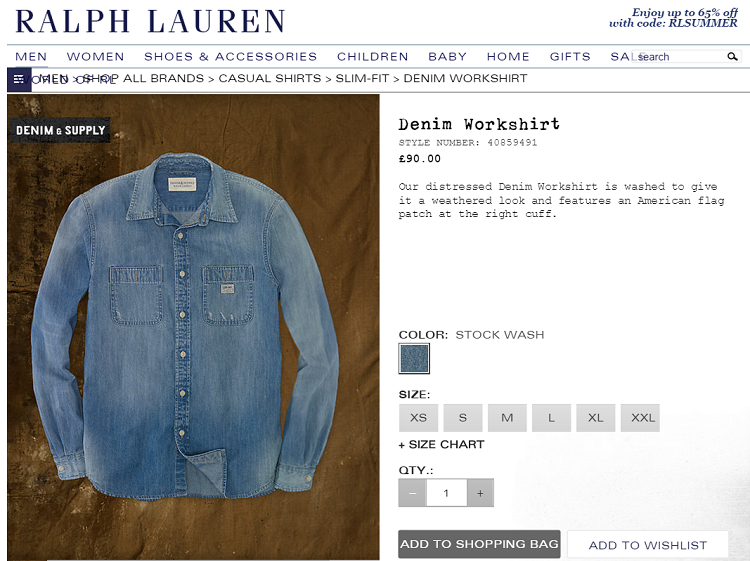Click the search magnifier icon

[732, 56]
